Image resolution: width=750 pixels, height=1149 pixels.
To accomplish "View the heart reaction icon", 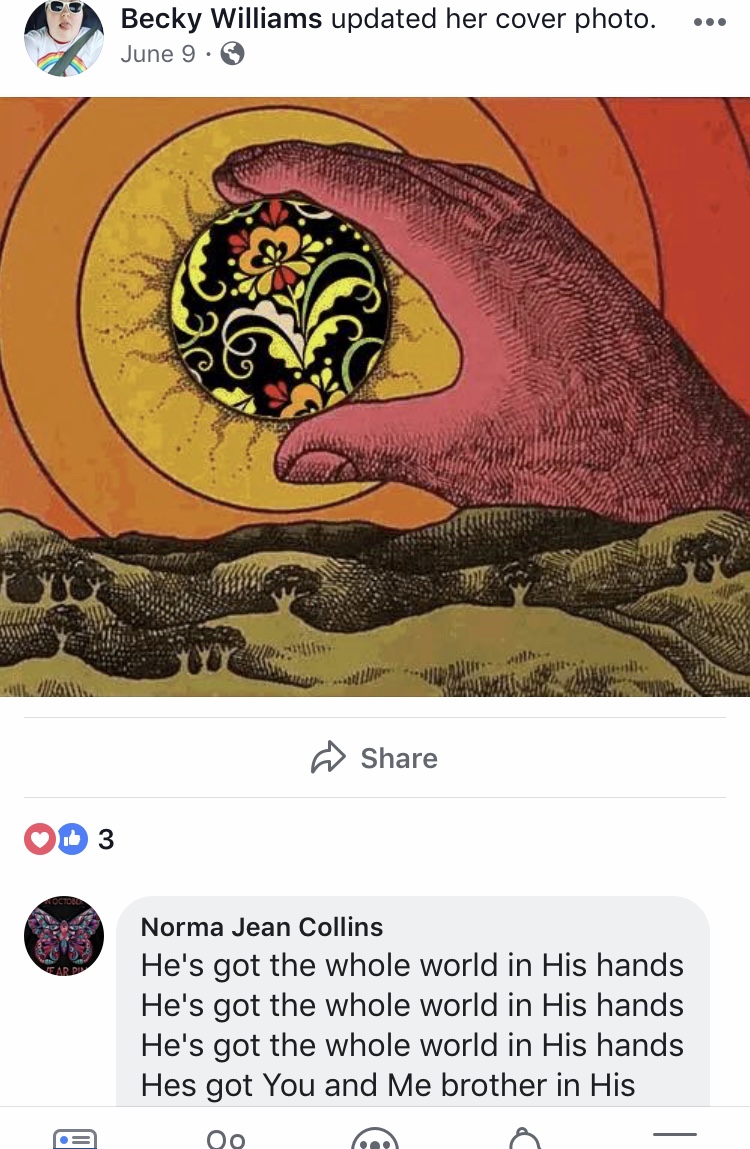I will coord(40,839).
